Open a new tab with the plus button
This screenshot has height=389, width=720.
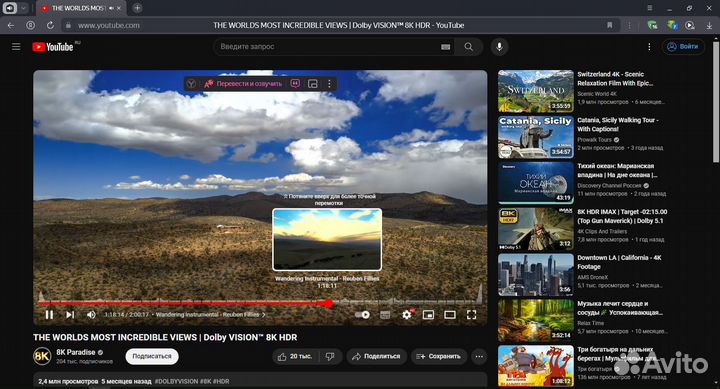[x=137, y=8]
